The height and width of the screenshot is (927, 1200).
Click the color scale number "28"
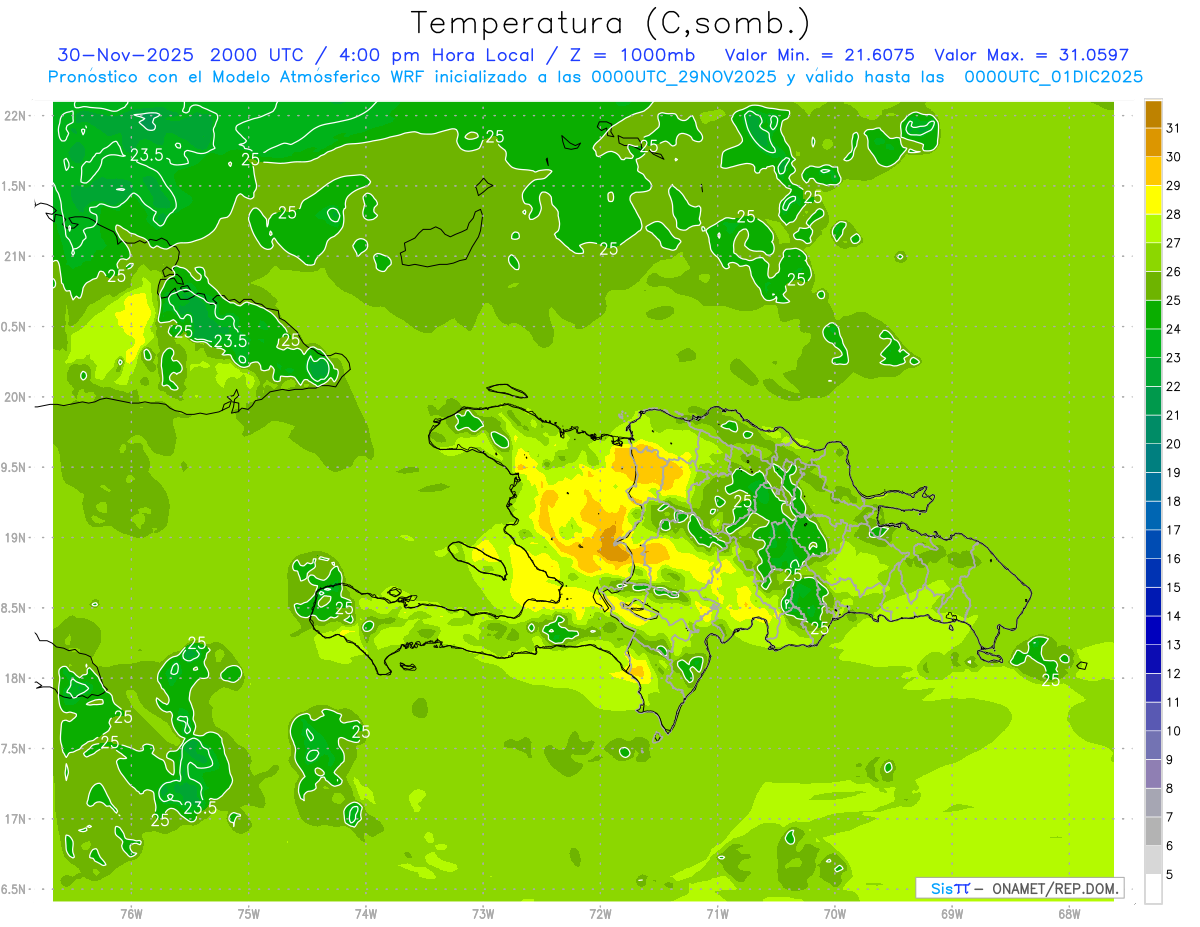1173,214
